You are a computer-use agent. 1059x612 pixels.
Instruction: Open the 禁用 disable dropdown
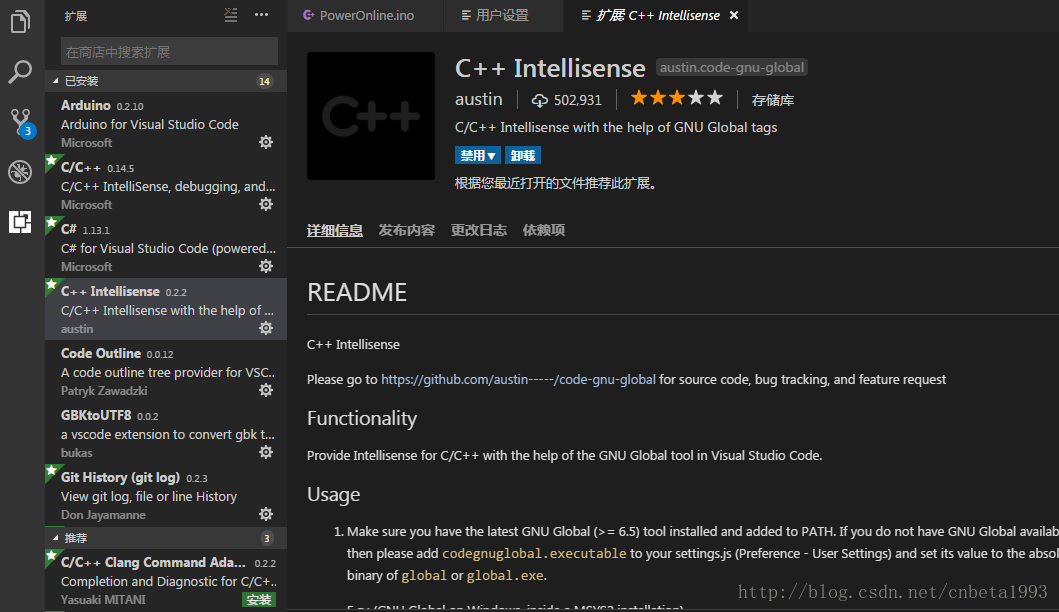coord(477,155)
